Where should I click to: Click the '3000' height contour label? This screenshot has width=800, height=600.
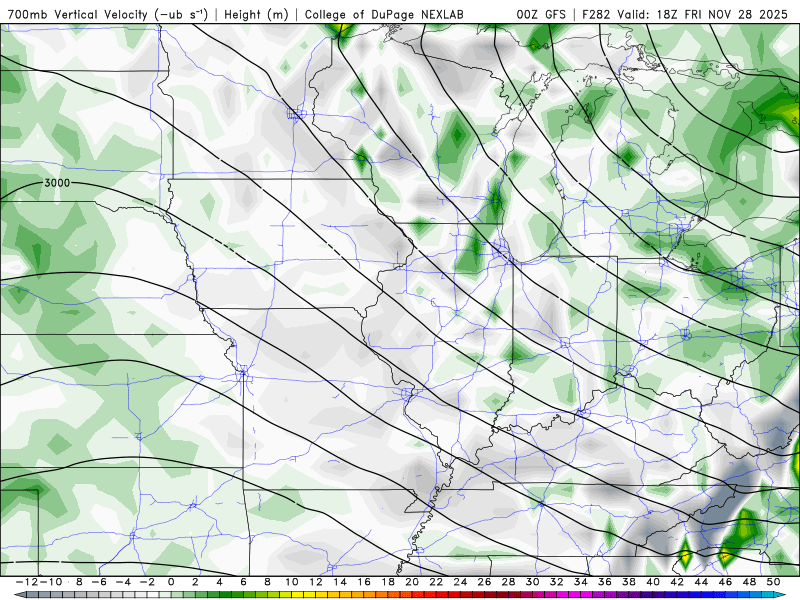pyautogui.click(x=57, y=183)
